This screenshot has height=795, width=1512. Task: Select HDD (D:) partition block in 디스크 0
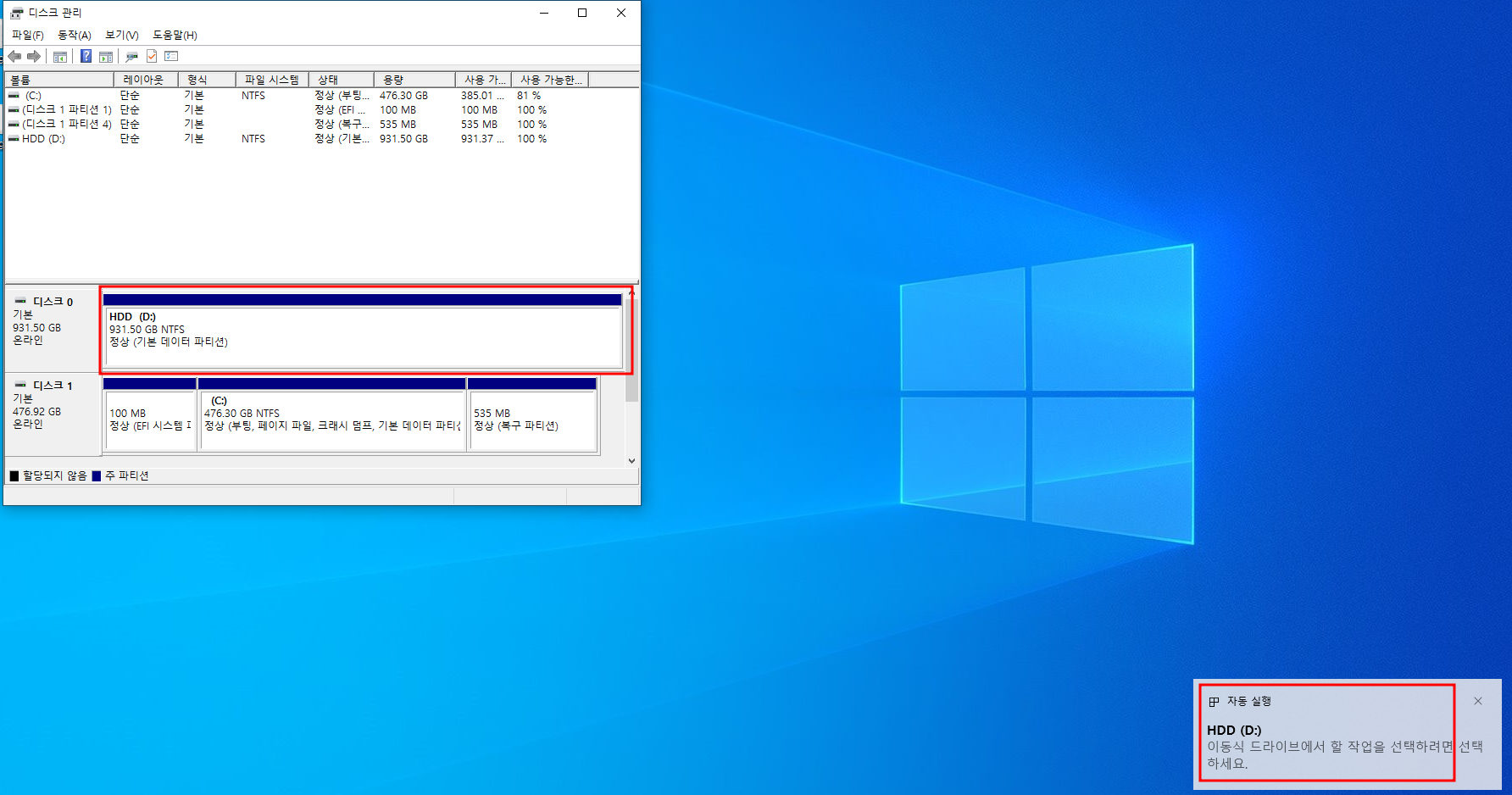coord(363,330)
